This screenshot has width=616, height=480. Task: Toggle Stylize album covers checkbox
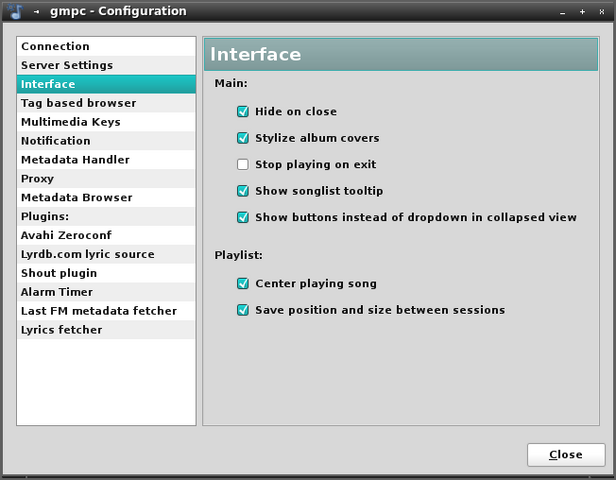tap(243, 138)
